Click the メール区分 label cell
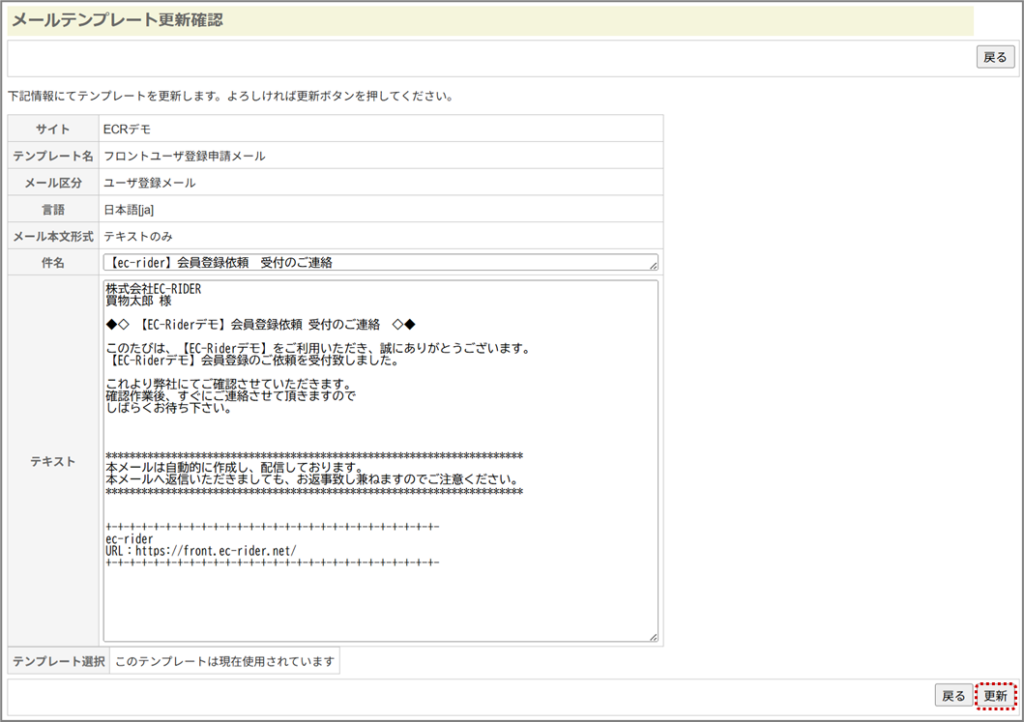Viewport: 1024px width, 722px height. 53,183
